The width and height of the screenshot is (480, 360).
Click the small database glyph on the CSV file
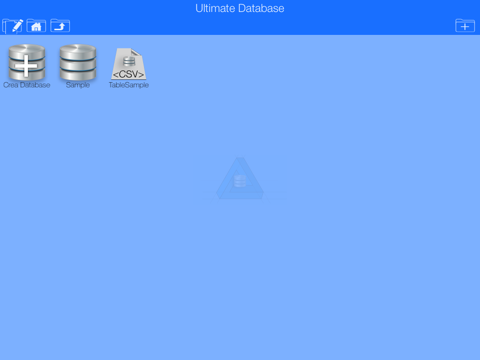click(129, 62)
